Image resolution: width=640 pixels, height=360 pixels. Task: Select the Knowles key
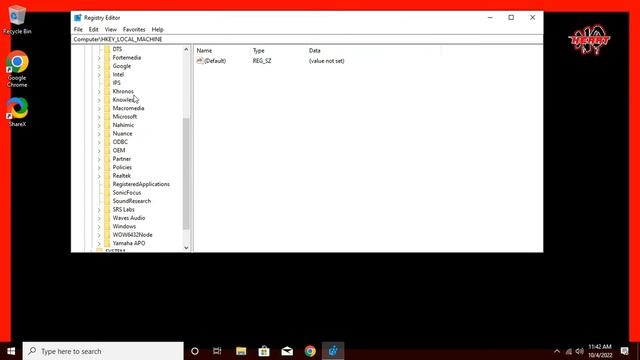click(x=123, y=100)
